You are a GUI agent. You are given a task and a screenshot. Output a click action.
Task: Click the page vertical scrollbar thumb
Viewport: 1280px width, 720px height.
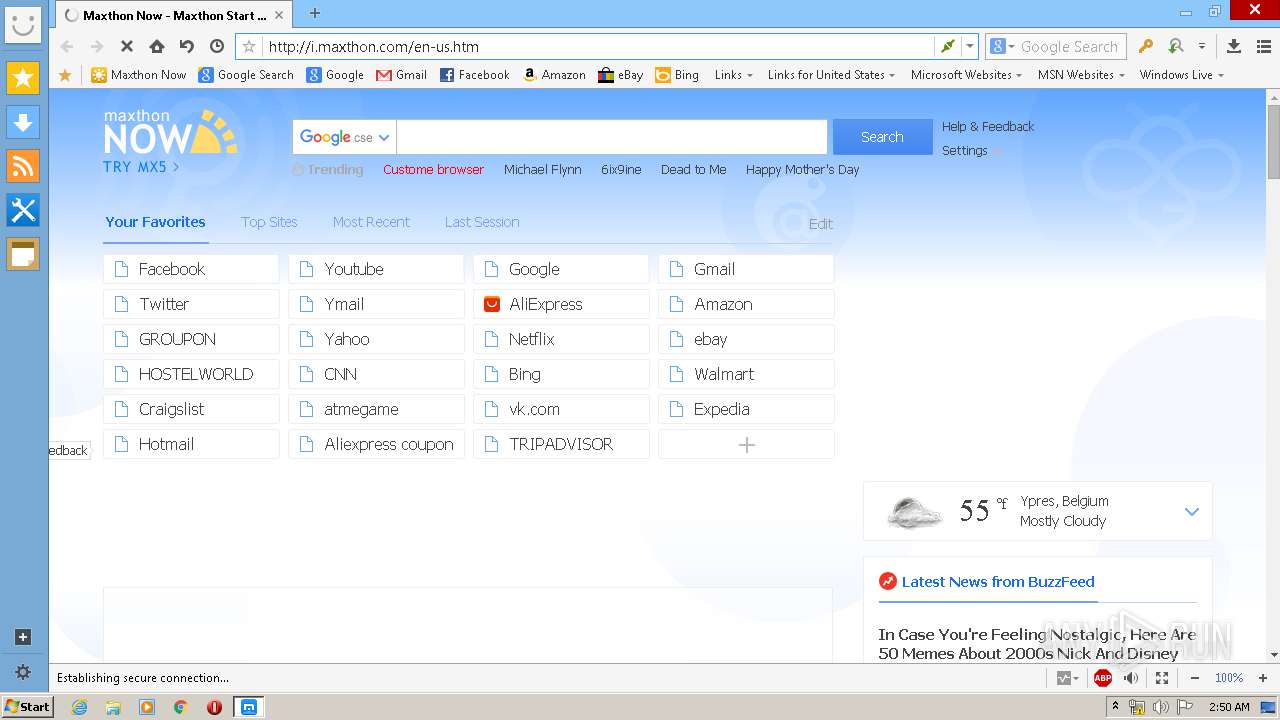pyautogui.click(x=1273, y=140)
